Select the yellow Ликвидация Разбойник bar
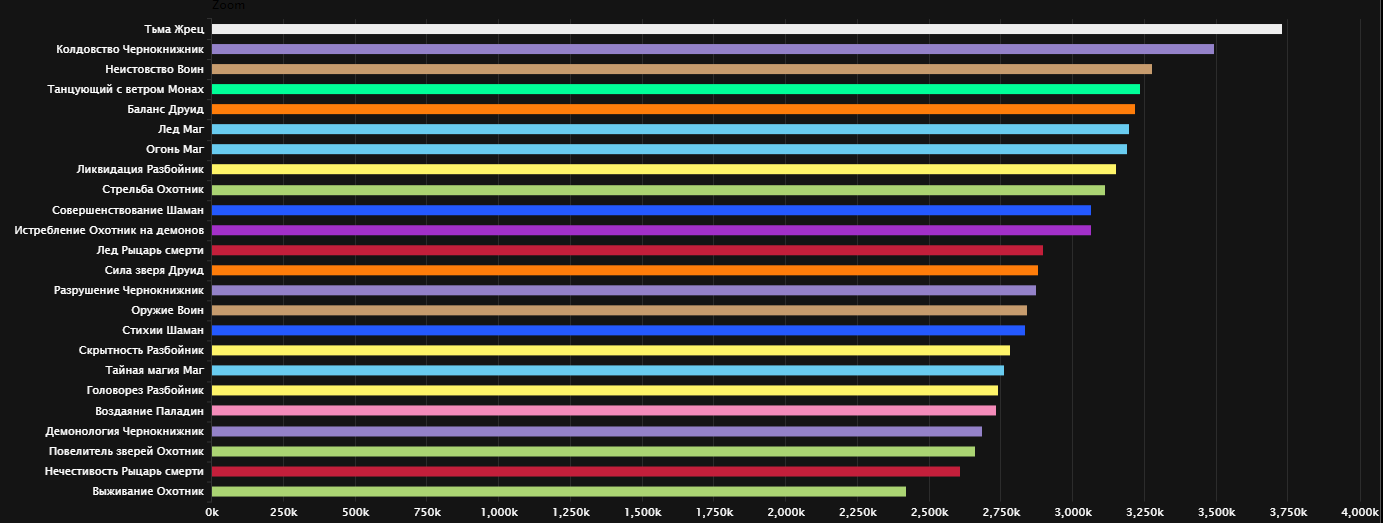 click(664, 169)
